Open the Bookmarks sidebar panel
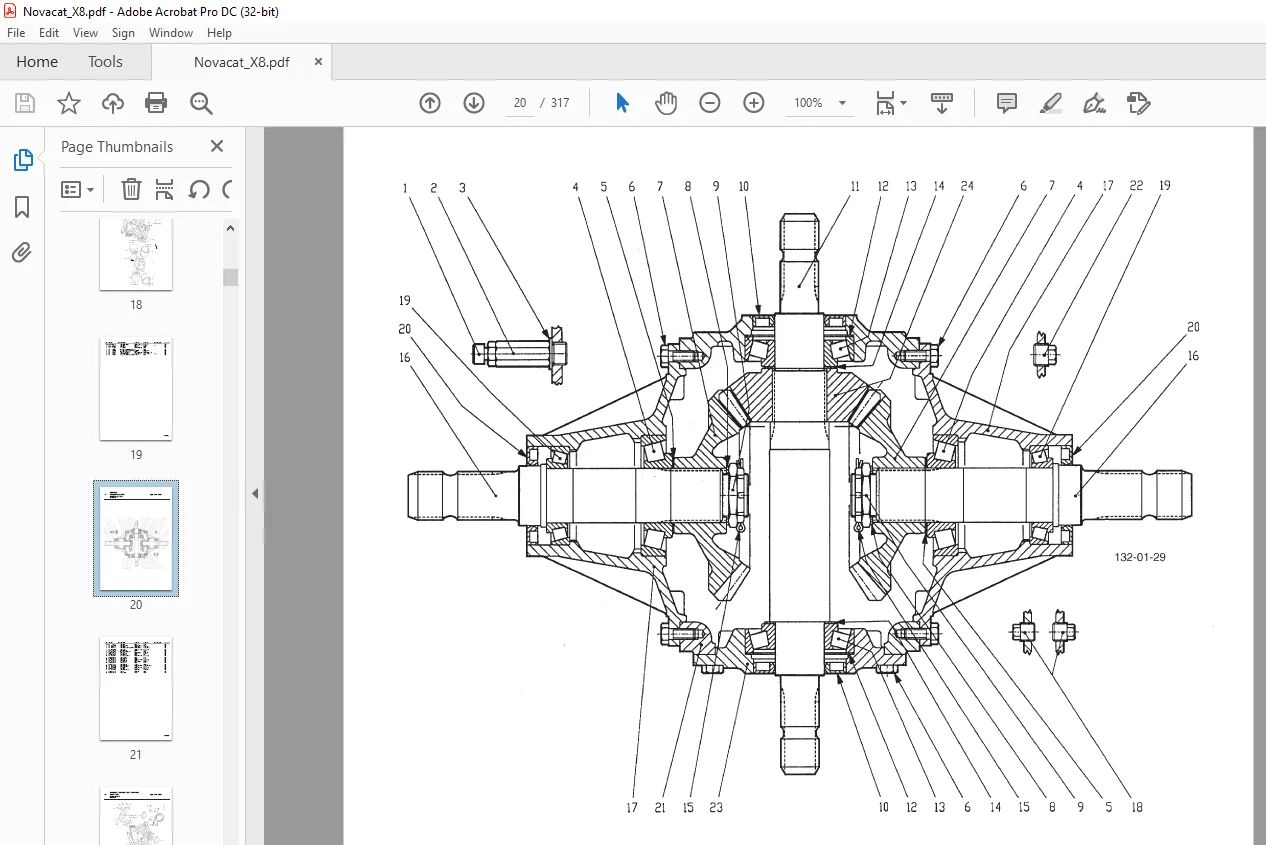1266x845 pixels. 22,207
